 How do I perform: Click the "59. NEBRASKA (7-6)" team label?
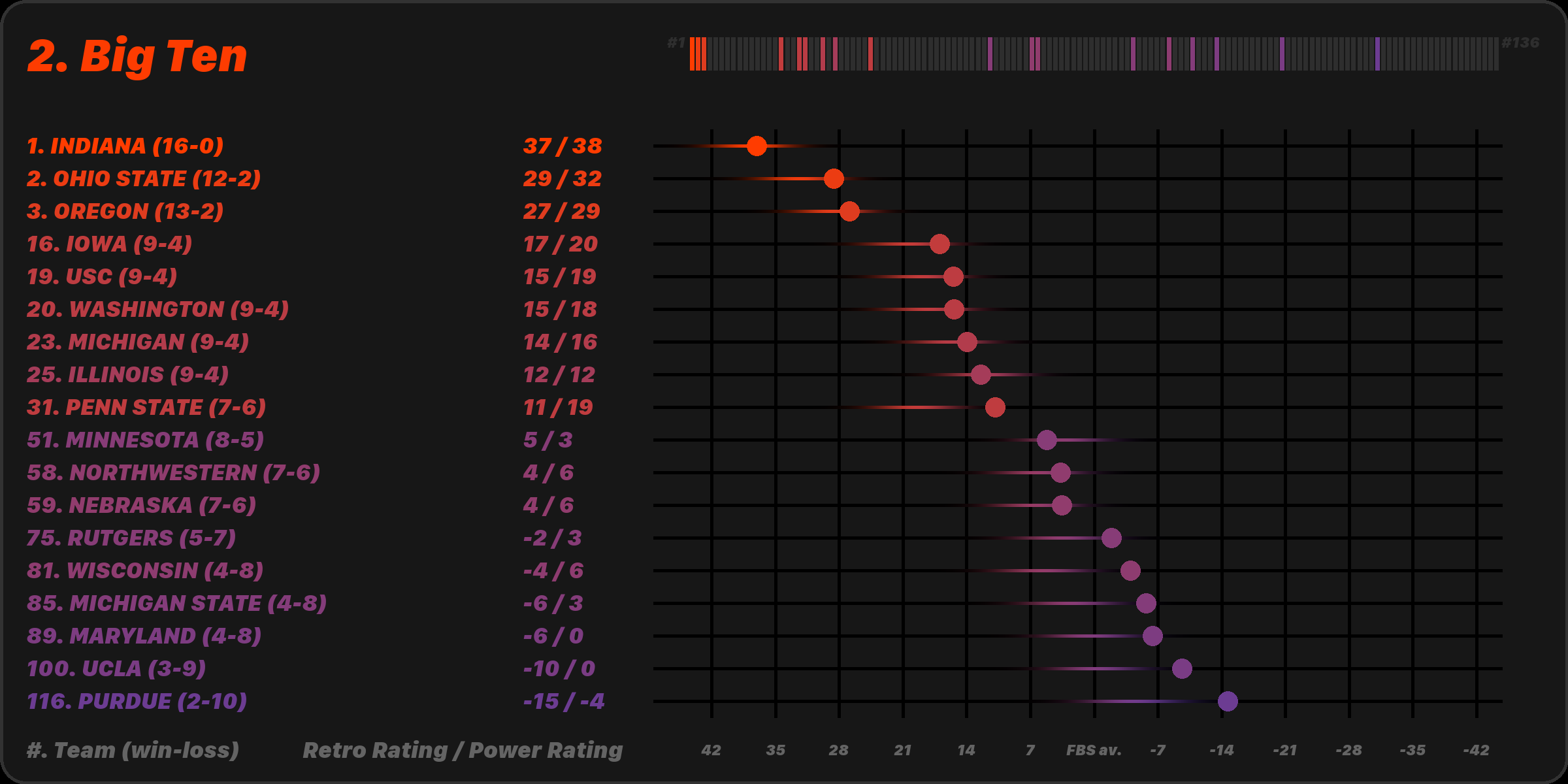[x=141, y=505]
